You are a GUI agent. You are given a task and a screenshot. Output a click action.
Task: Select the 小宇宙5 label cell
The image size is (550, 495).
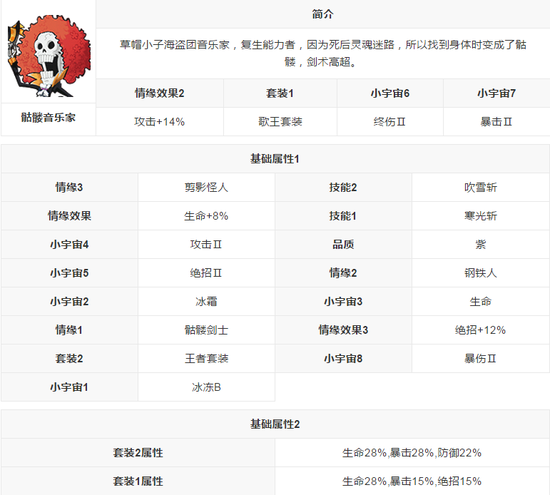(69, 273)
